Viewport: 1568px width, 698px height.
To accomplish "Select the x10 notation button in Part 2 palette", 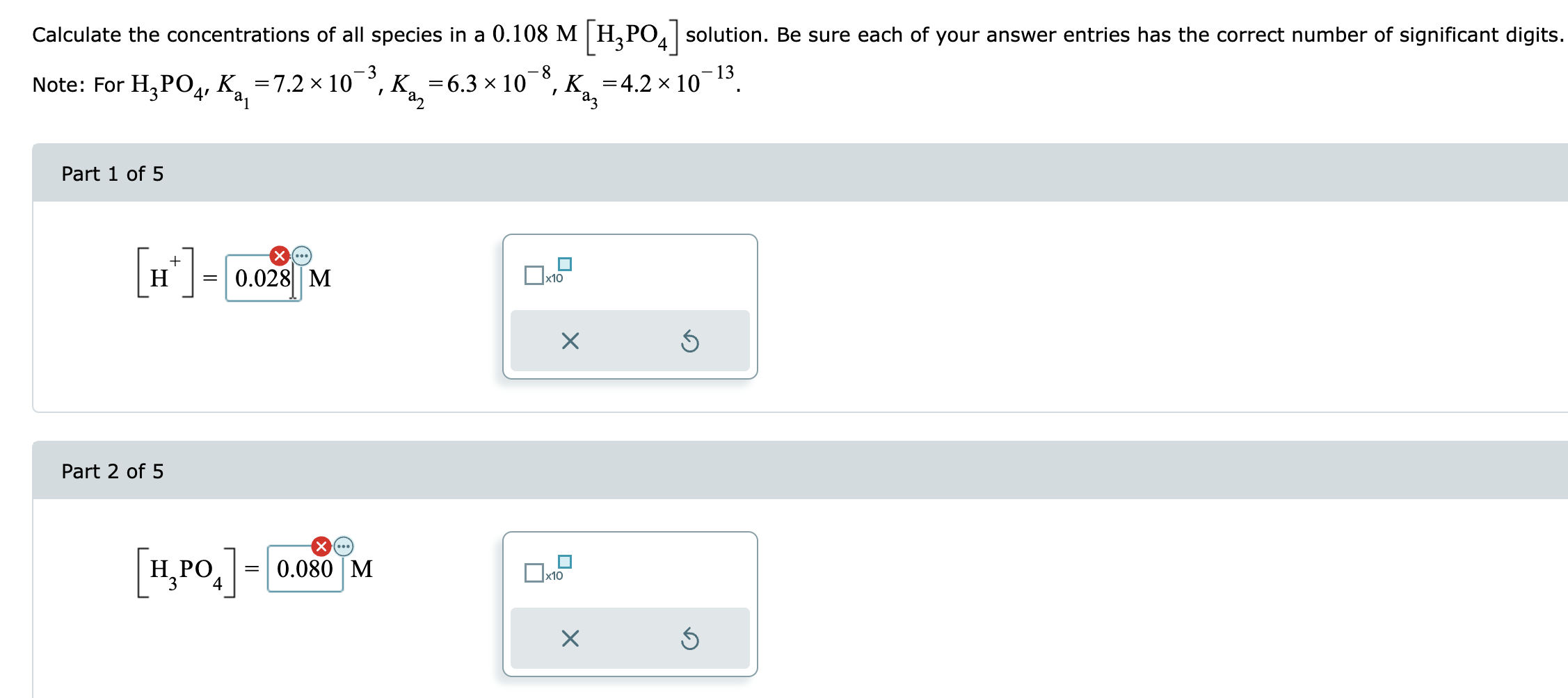I will 546,571.
